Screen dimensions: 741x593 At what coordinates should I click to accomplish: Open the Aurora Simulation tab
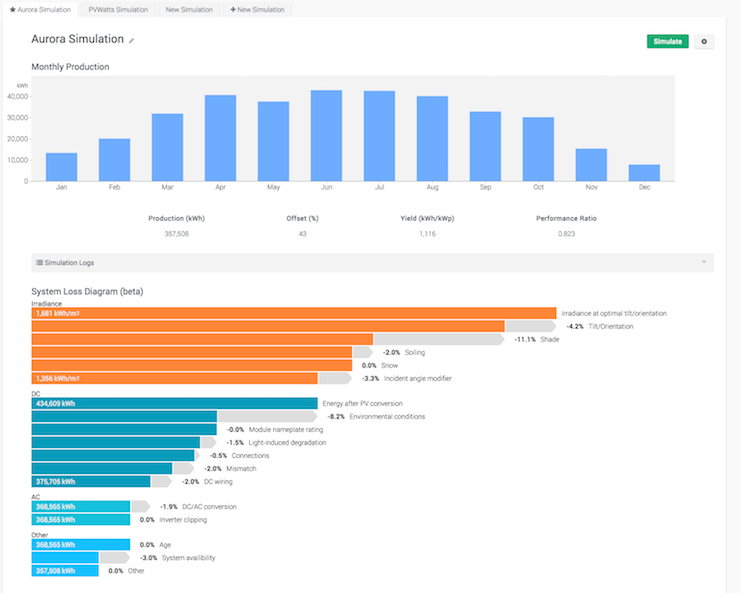(x=40, y=9)
